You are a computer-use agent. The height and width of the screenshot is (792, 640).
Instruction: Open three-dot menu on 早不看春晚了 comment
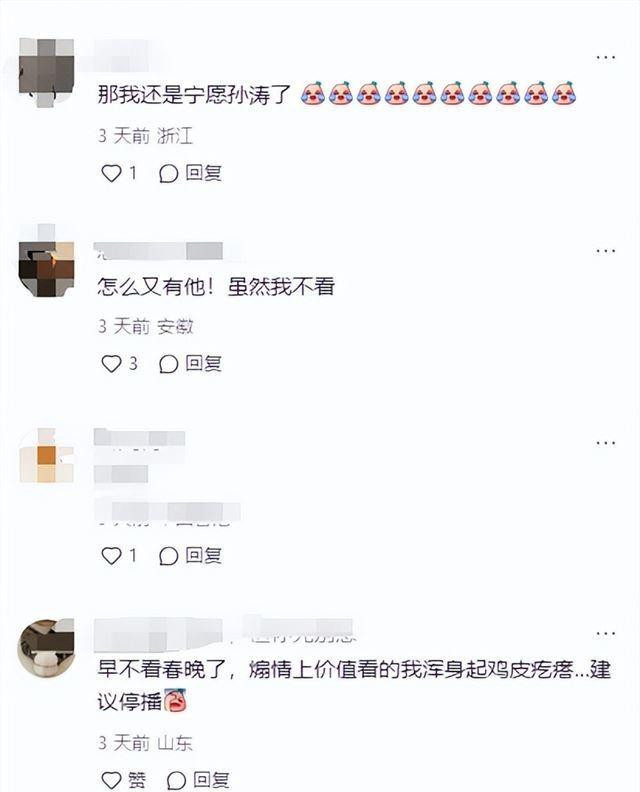[606, 633]
